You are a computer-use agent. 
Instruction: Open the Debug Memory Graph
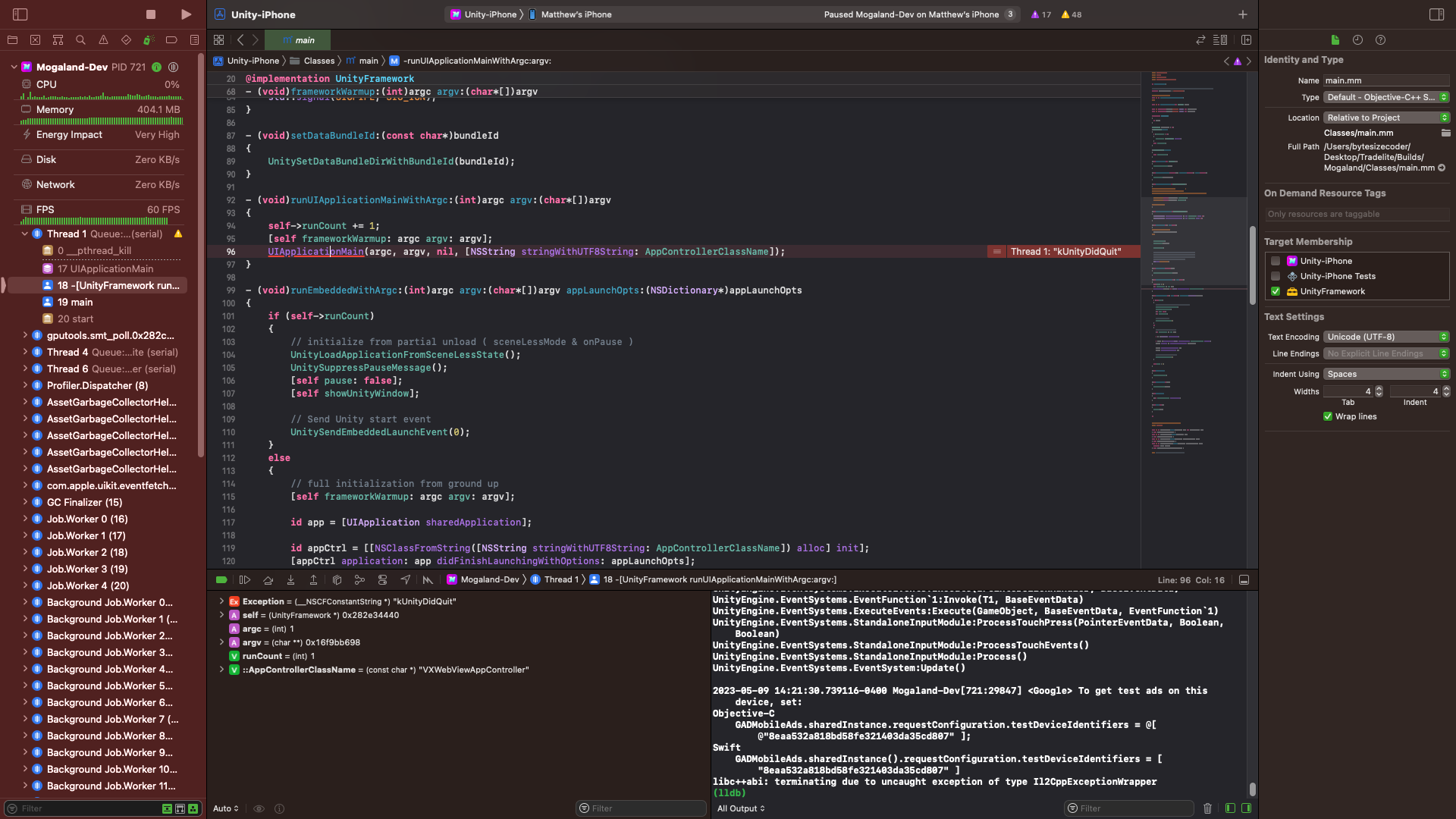[x=359, y=579]
